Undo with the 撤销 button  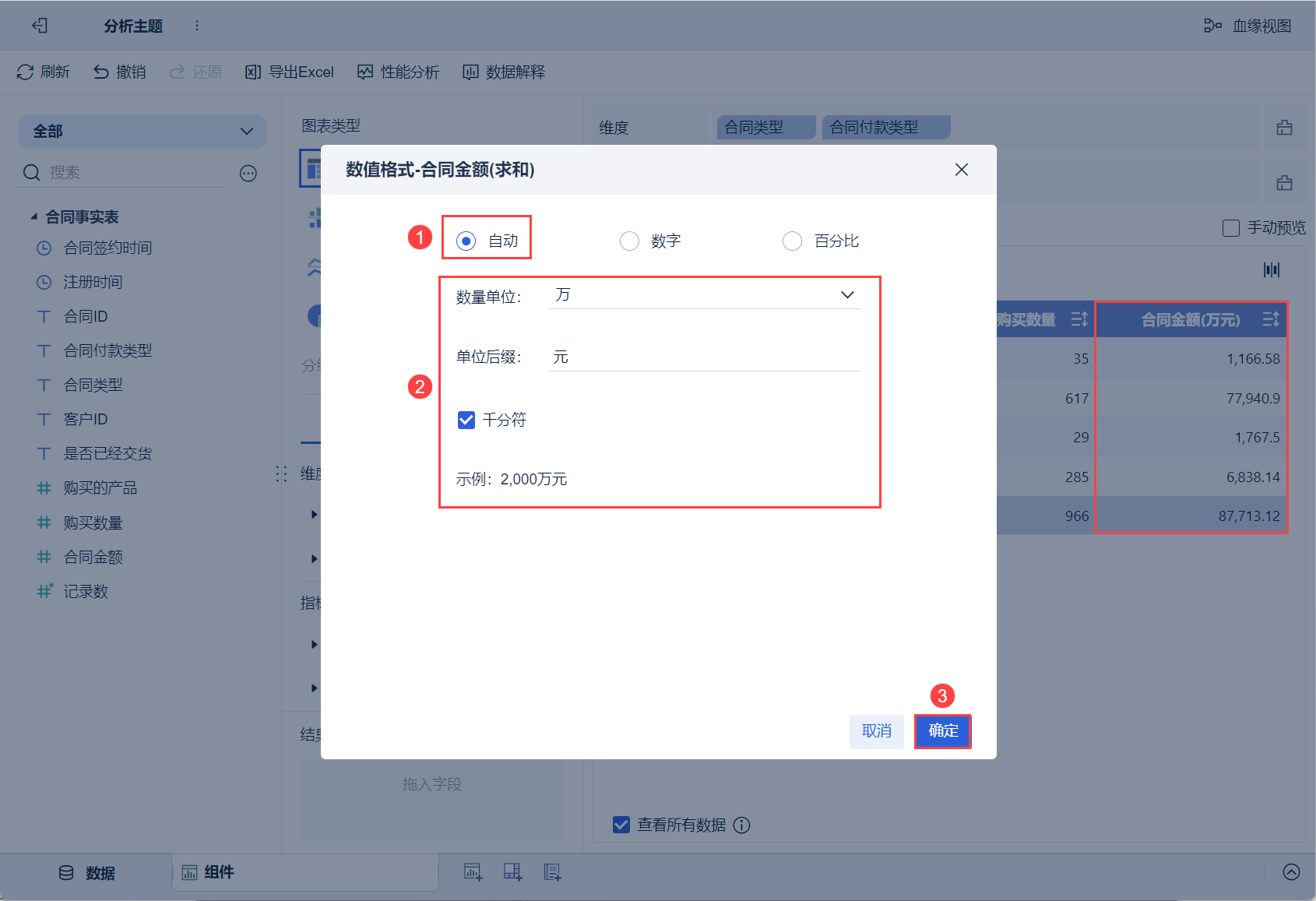pyautogui.click(x=120, y=72)
